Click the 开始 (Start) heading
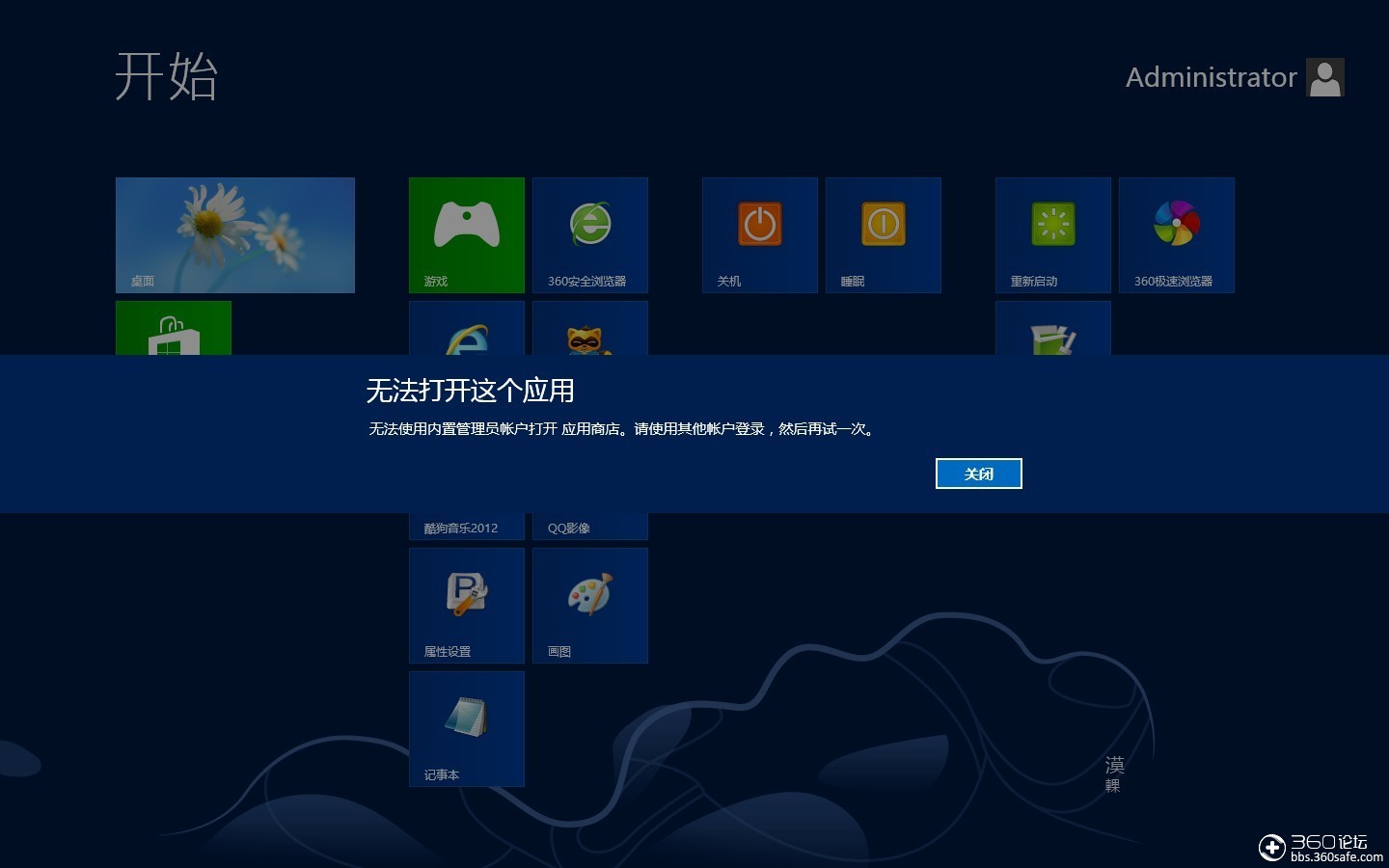 click(167, 77)
